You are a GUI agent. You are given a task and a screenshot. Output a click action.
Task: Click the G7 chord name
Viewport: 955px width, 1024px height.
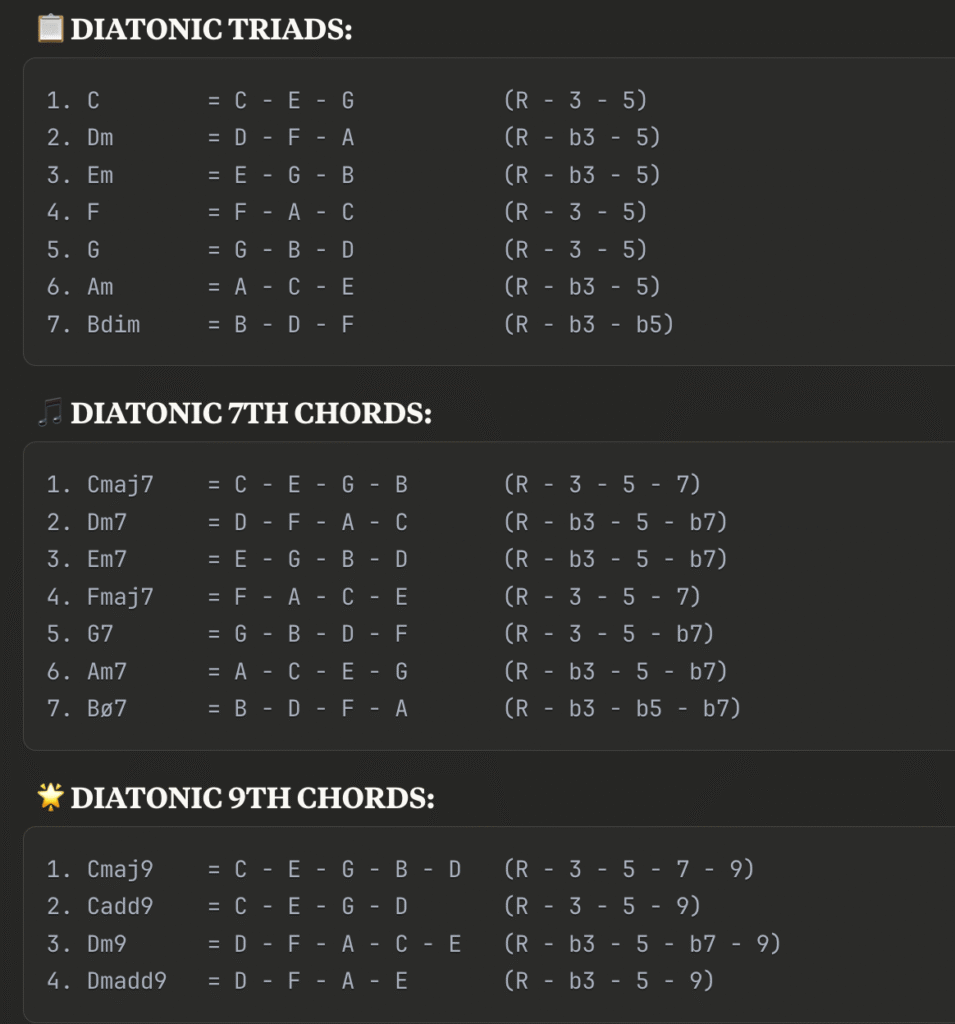tap(100, 634)
